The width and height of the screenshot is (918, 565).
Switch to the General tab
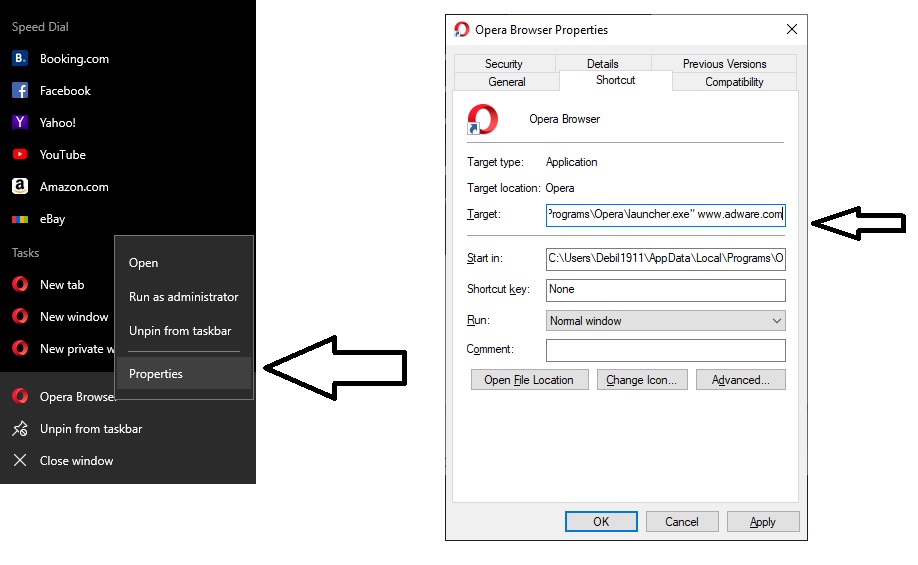click(x=507, y=82)
